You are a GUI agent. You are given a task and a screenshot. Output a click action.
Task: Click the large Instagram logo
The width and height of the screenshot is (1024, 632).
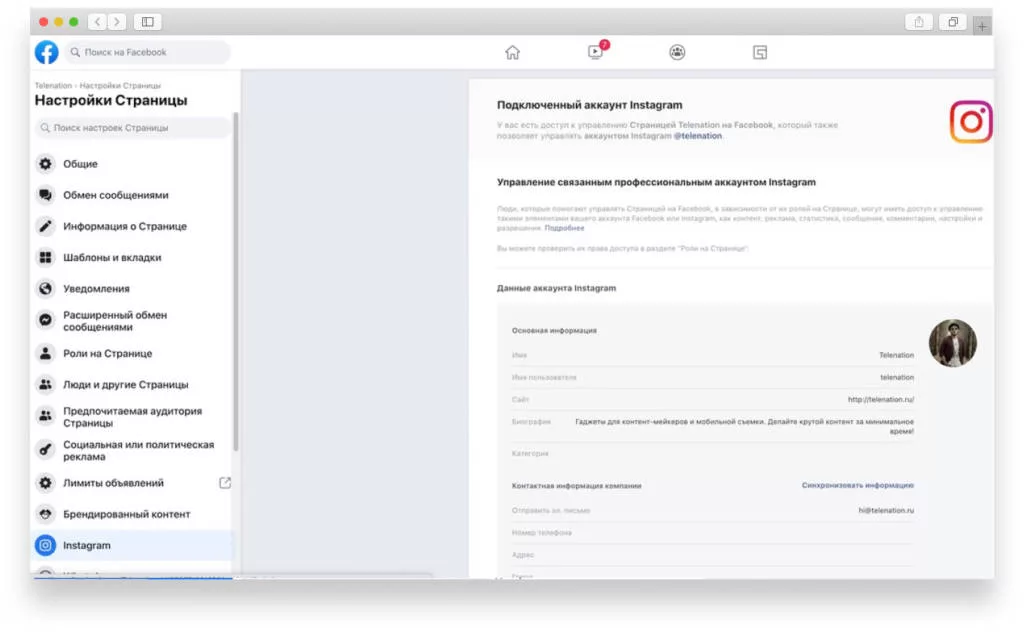(x=970, y=121)
